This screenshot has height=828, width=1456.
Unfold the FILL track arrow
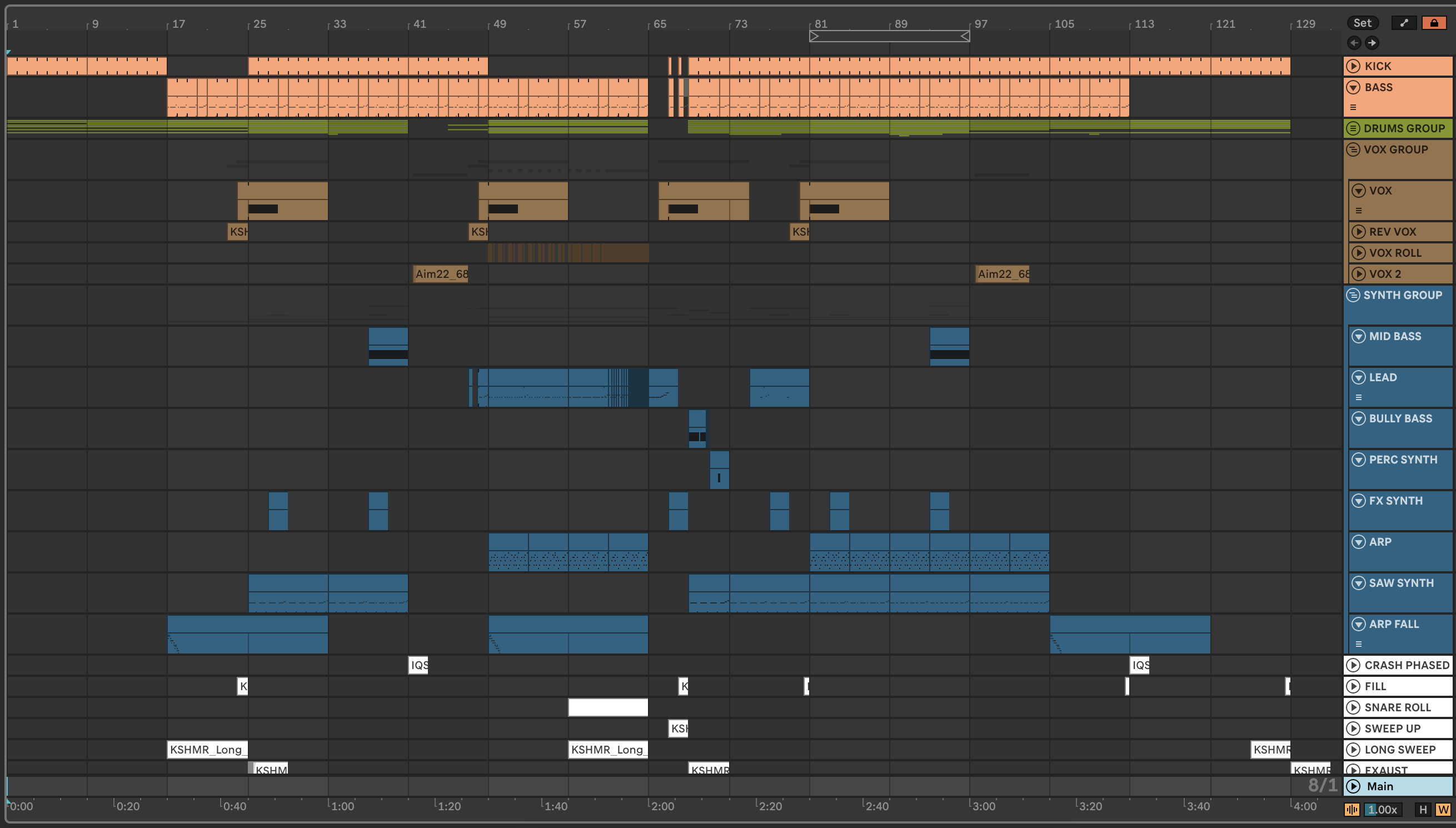tap(1353, 686)
